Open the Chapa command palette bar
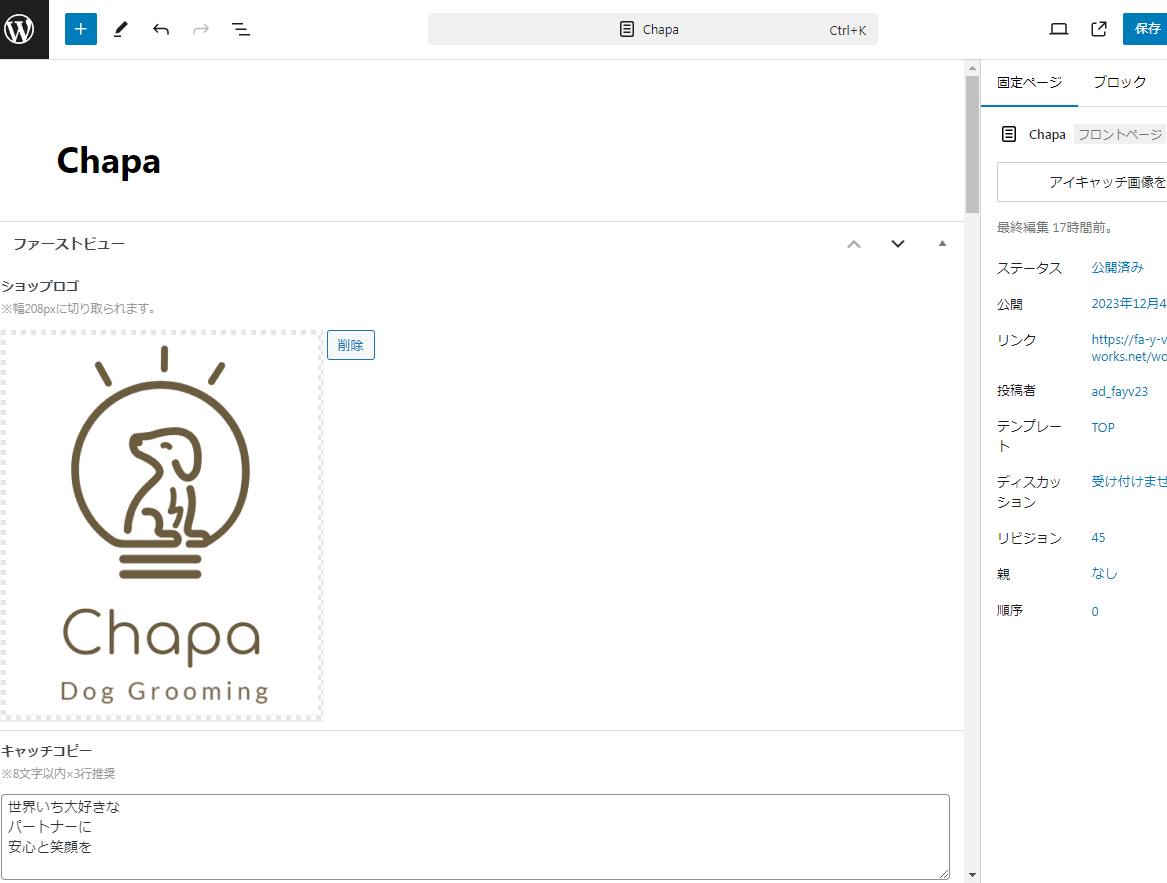 pos(653,29)
